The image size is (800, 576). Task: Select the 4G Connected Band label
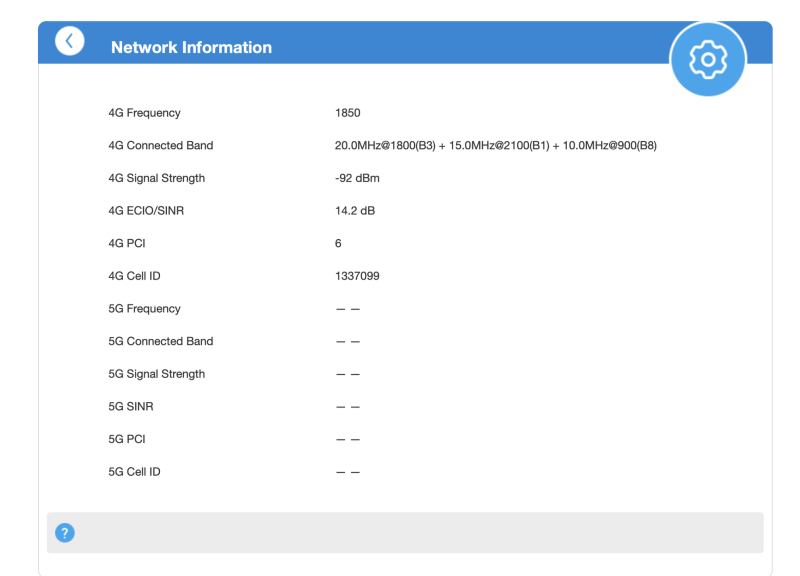[161, 145]
